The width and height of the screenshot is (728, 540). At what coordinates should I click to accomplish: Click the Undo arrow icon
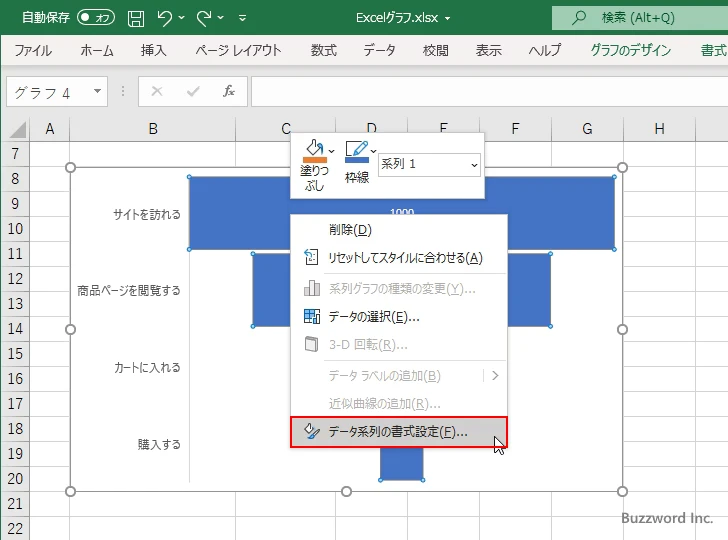(x=164, y=18)
